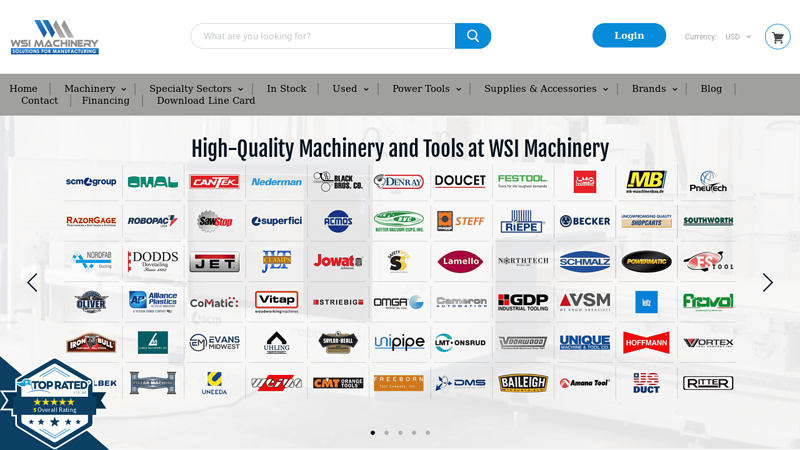Click the search magnifier button
The image size is (800, 450).
[x=473, y=36]
